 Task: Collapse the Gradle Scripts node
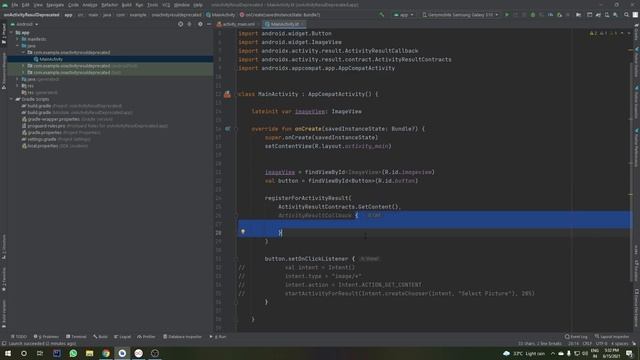(11, 99)
